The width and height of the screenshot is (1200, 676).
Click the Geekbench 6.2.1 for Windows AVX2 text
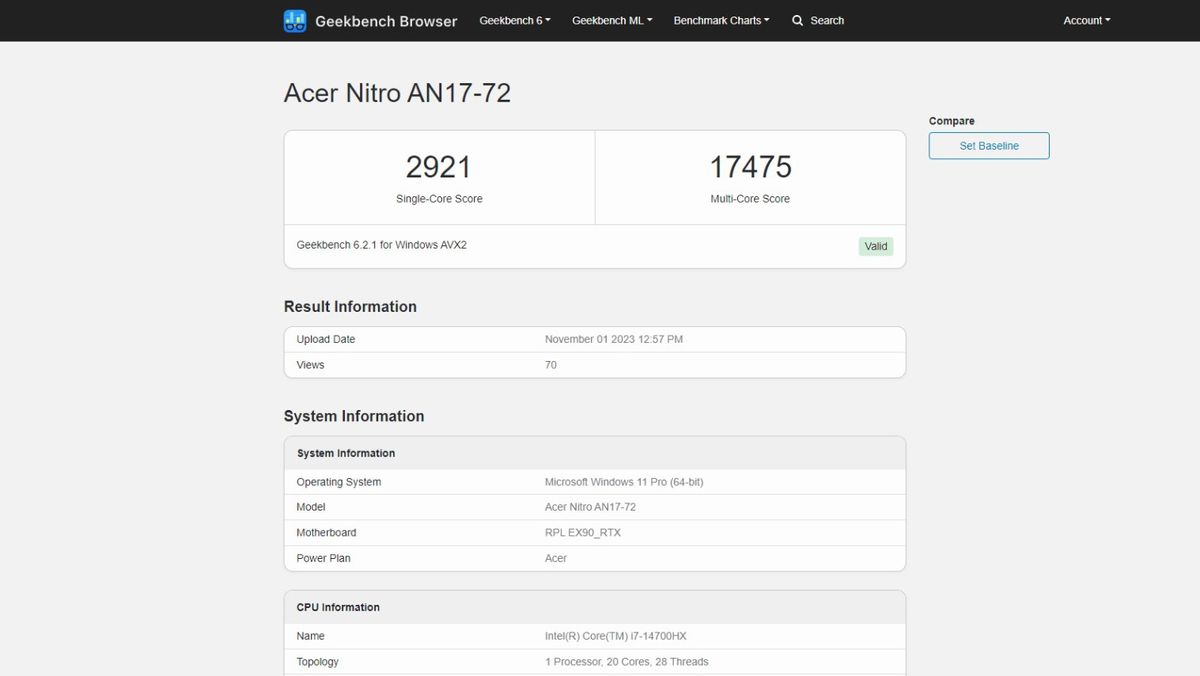[382, 245]
